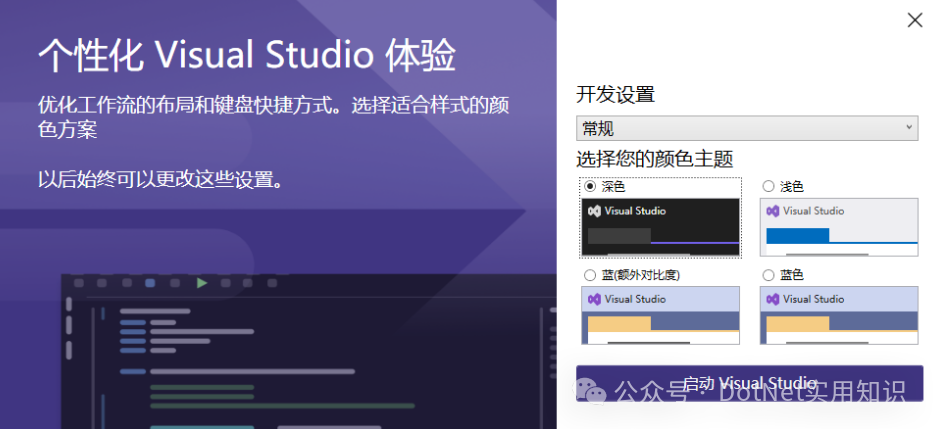The image size is (936, 429).
Task: Click the 以后始终可以更改这些设置 text
Action: (x=161, y=179)
